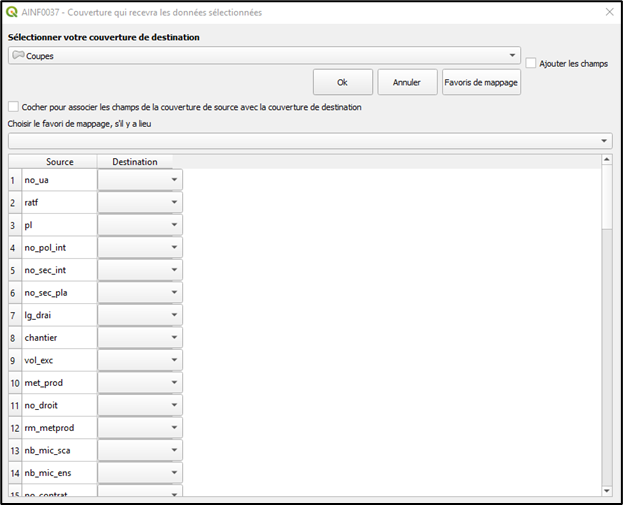Image resolution: width=623 pixels, height=505 pixels.
Task: Click the Destination column header
Action: (134, 161)
